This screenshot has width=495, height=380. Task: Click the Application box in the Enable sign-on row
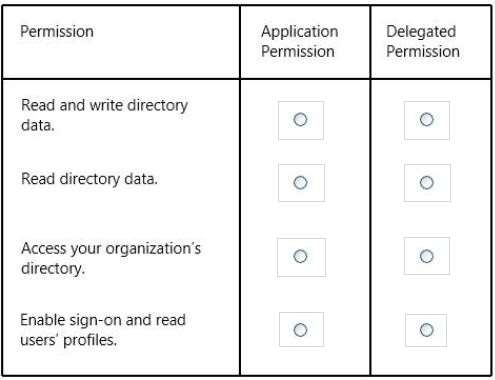pos(301,329)
